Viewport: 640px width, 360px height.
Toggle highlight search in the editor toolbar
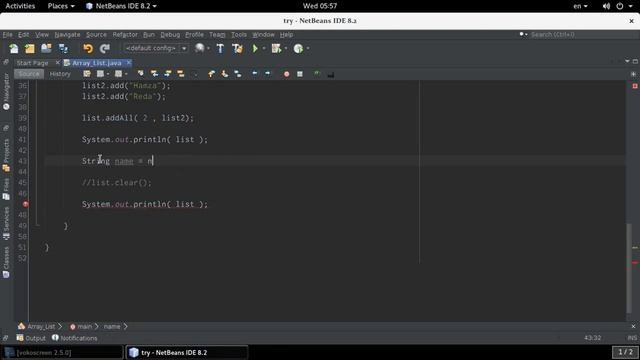coord(181,74)
